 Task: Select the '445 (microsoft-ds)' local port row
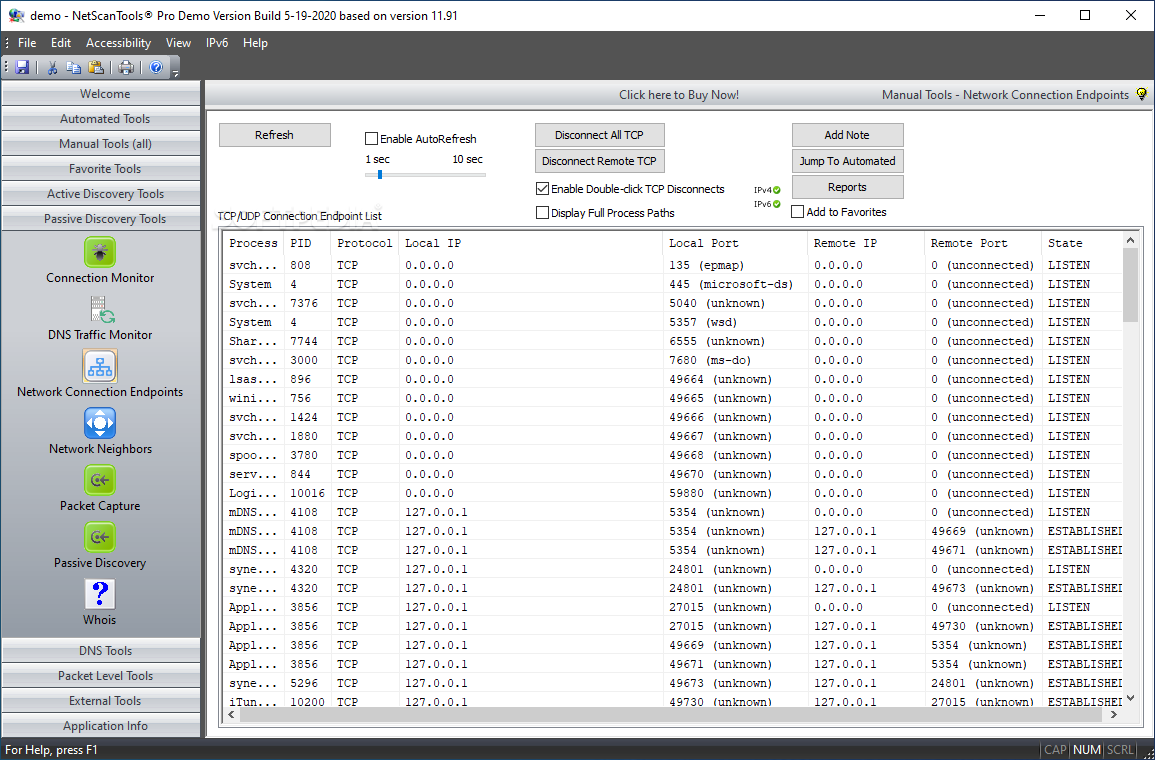click(x=673, y=284)
